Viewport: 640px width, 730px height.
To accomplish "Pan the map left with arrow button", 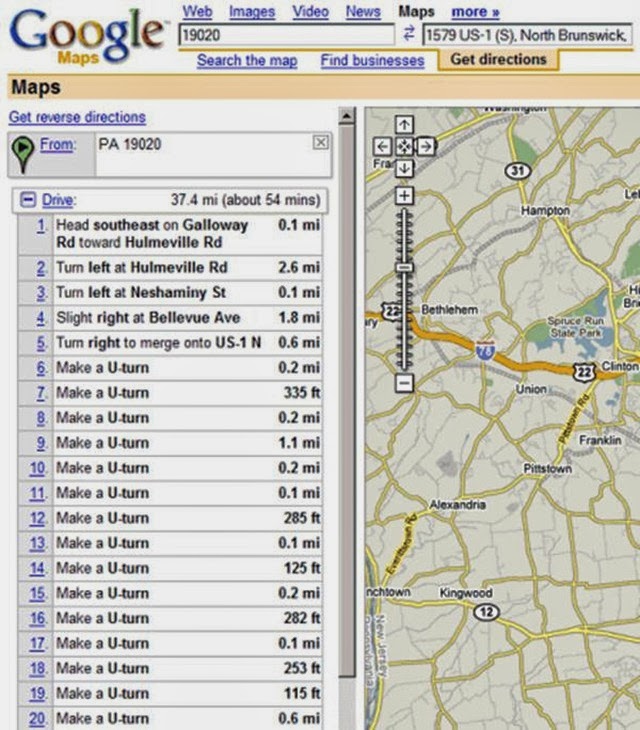I will point(382,147).
